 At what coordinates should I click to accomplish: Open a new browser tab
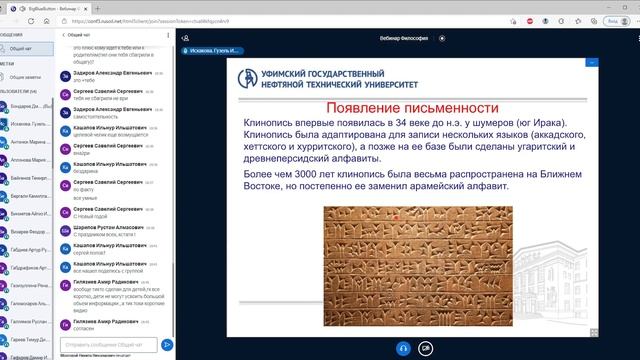point(98,9)
